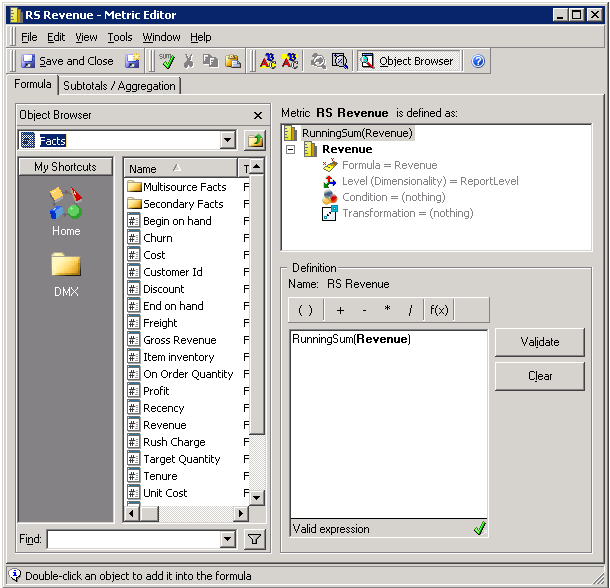Click the filter icon beside Find
The height and width of the screenshot is (588, 610).
click(x=255, y=540)
